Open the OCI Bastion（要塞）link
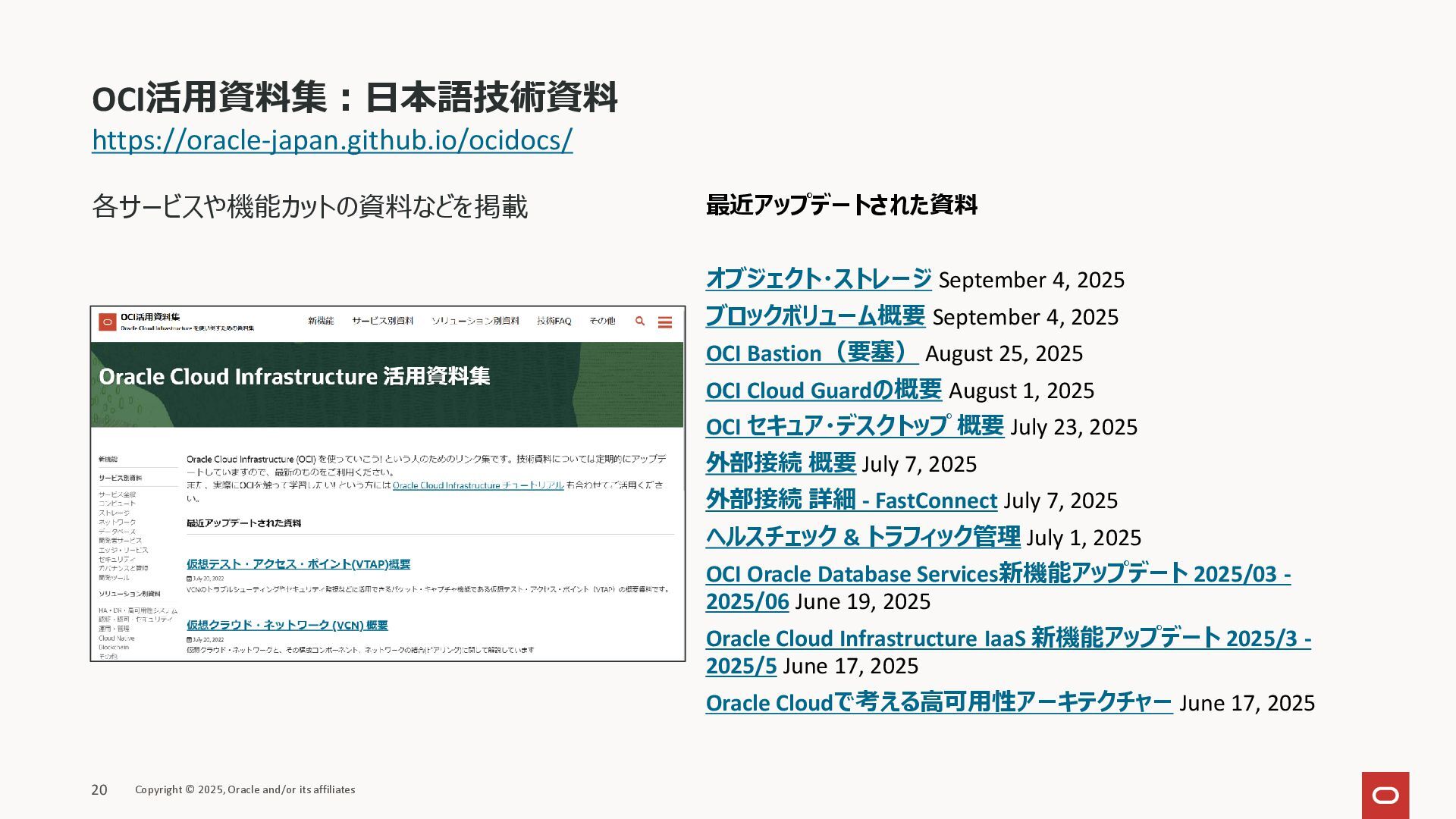Screen dimensions: 1456x819 pos(811,353)
